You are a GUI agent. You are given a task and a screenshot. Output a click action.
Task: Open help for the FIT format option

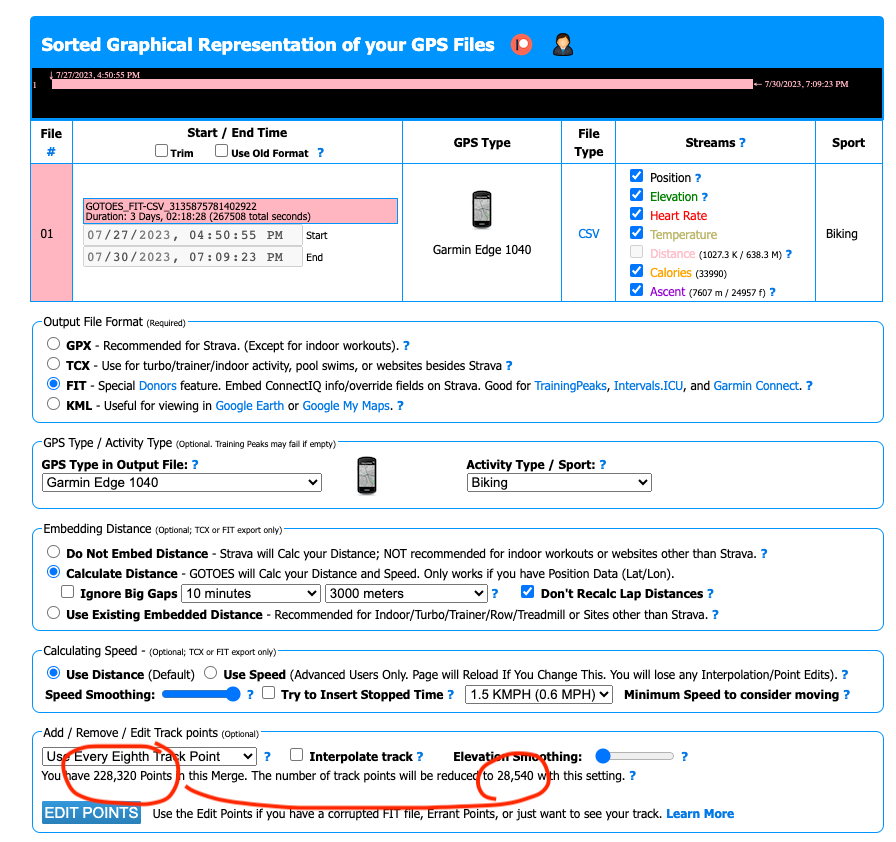(809, 386)
